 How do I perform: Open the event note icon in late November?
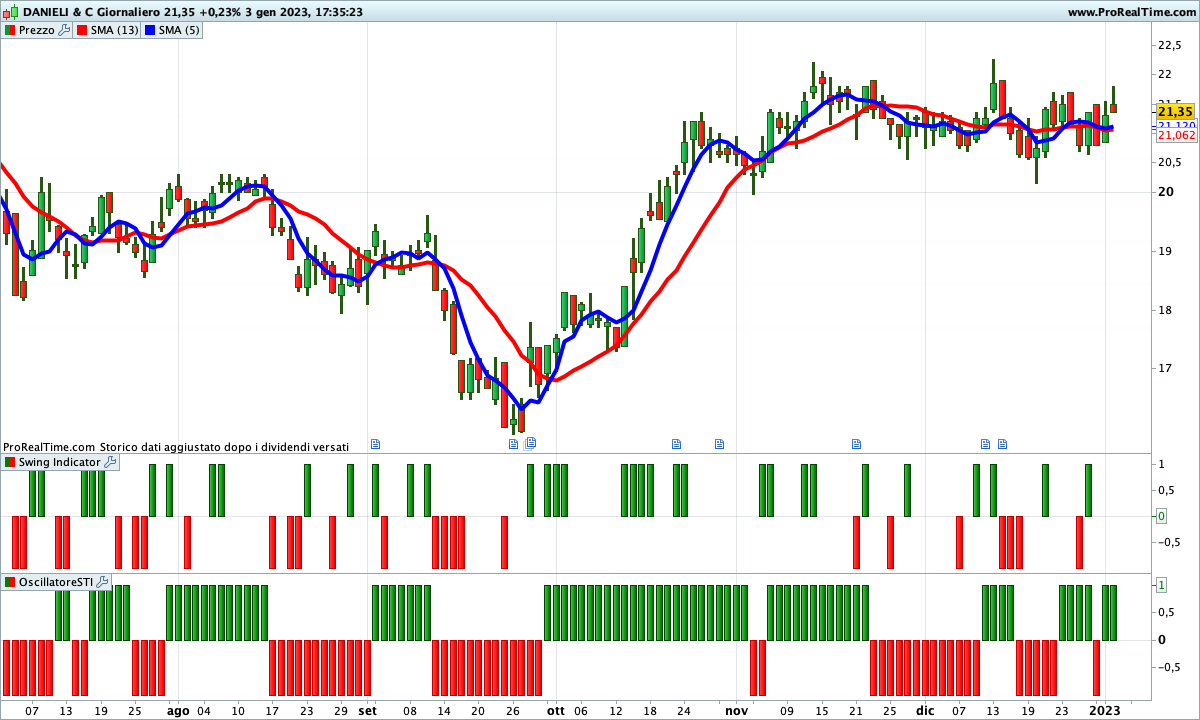pyautogui.click(x=856, y=443)
